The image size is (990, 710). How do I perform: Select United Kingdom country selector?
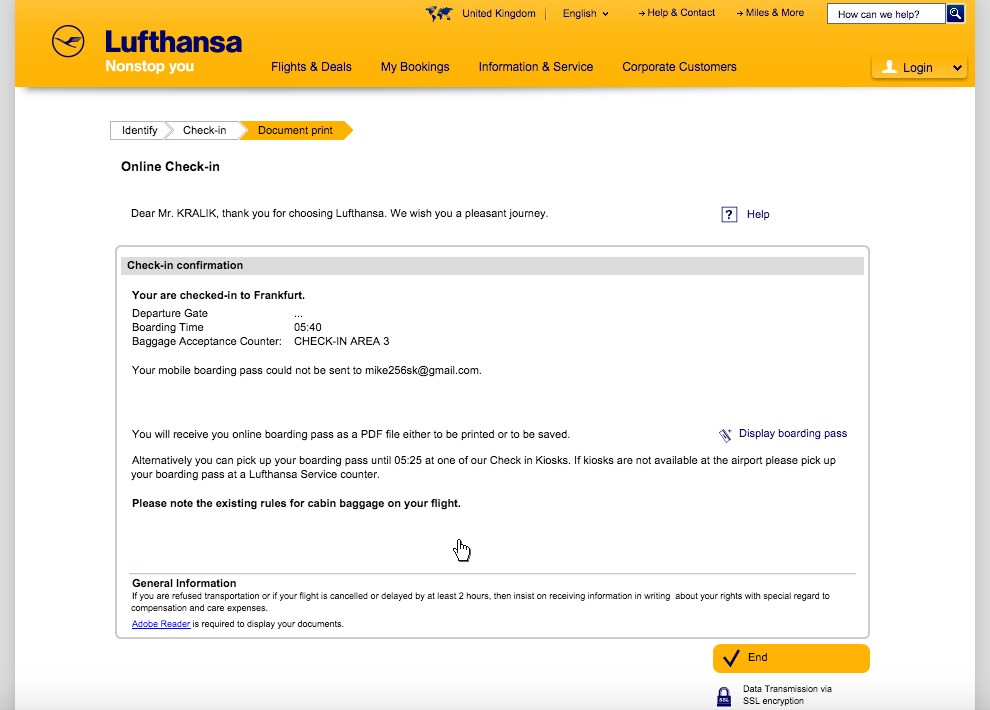pyautogui.click(x=499, y=13)
